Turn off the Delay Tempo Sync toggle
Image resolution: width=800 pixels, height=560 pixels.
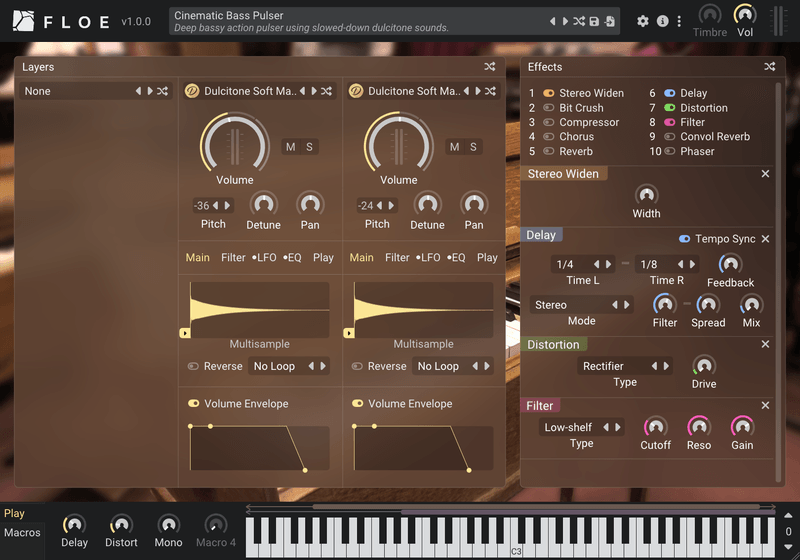[x=684, y=239]
